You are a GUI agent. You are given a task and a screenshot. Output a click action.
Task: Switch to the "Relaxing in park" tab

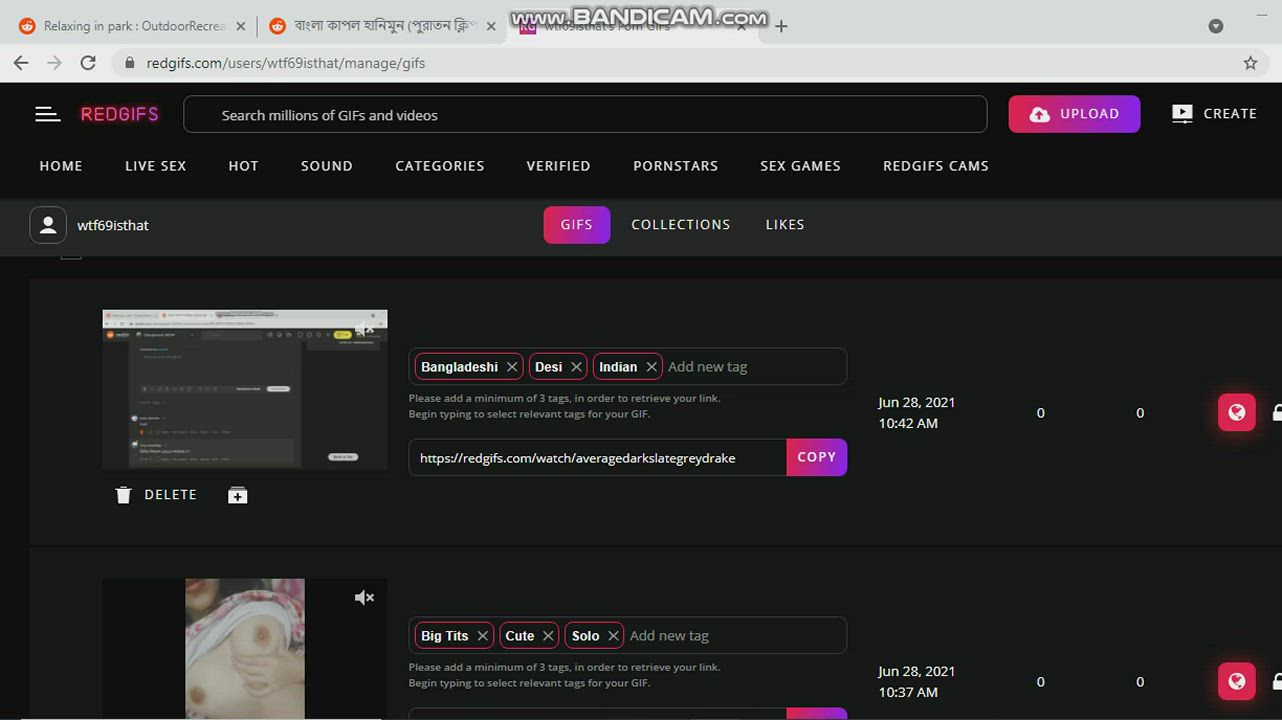pos(133,26)
